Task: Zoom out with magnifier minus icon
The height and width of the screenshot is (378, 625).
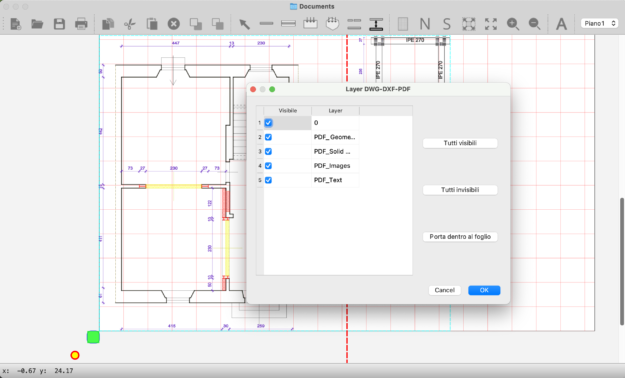Action: (x=535, y=24)
